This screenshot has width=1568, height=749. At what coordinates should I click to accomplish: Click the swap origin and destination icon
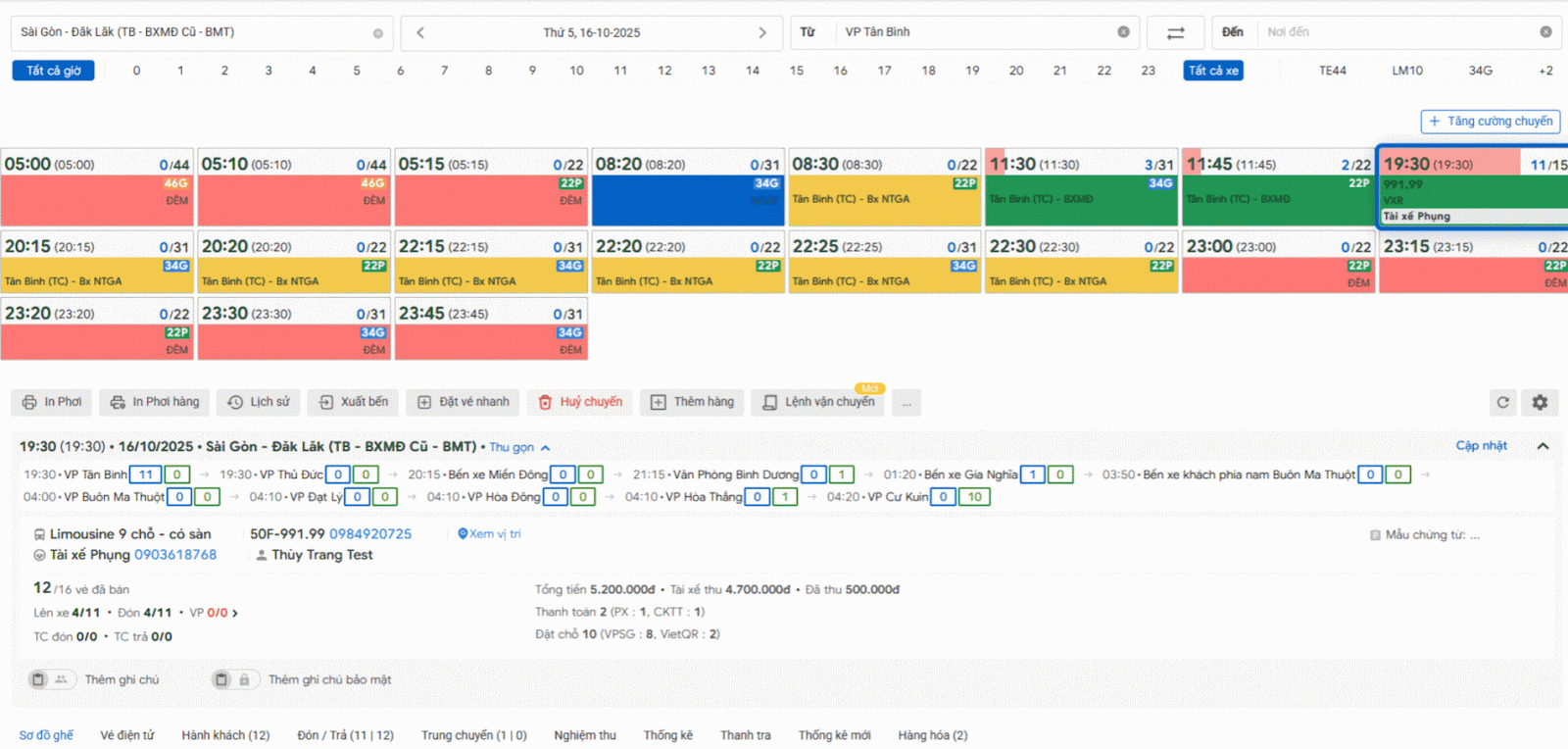click(1175, 32)
